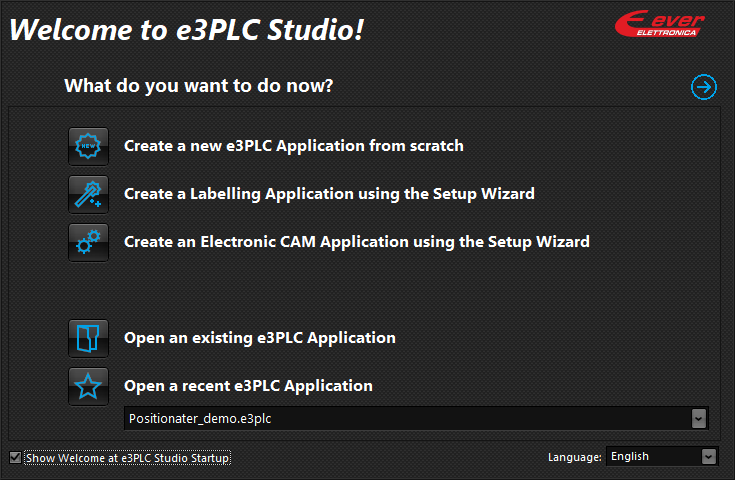This screenshot has height=480, width=735.
Task: Open the Language dropdown arrow
Action: [x=708, y=457]
